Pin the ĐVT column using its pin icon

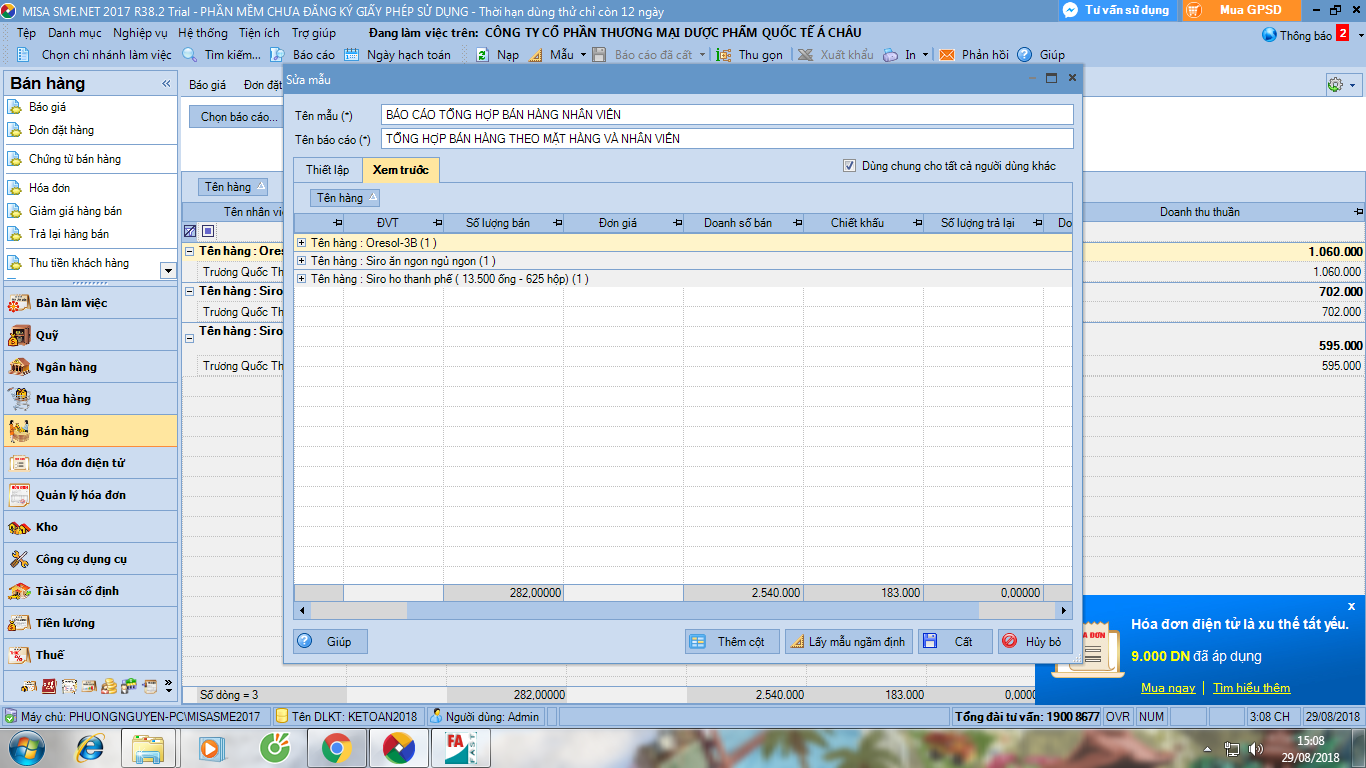click(x=437, y=223)
